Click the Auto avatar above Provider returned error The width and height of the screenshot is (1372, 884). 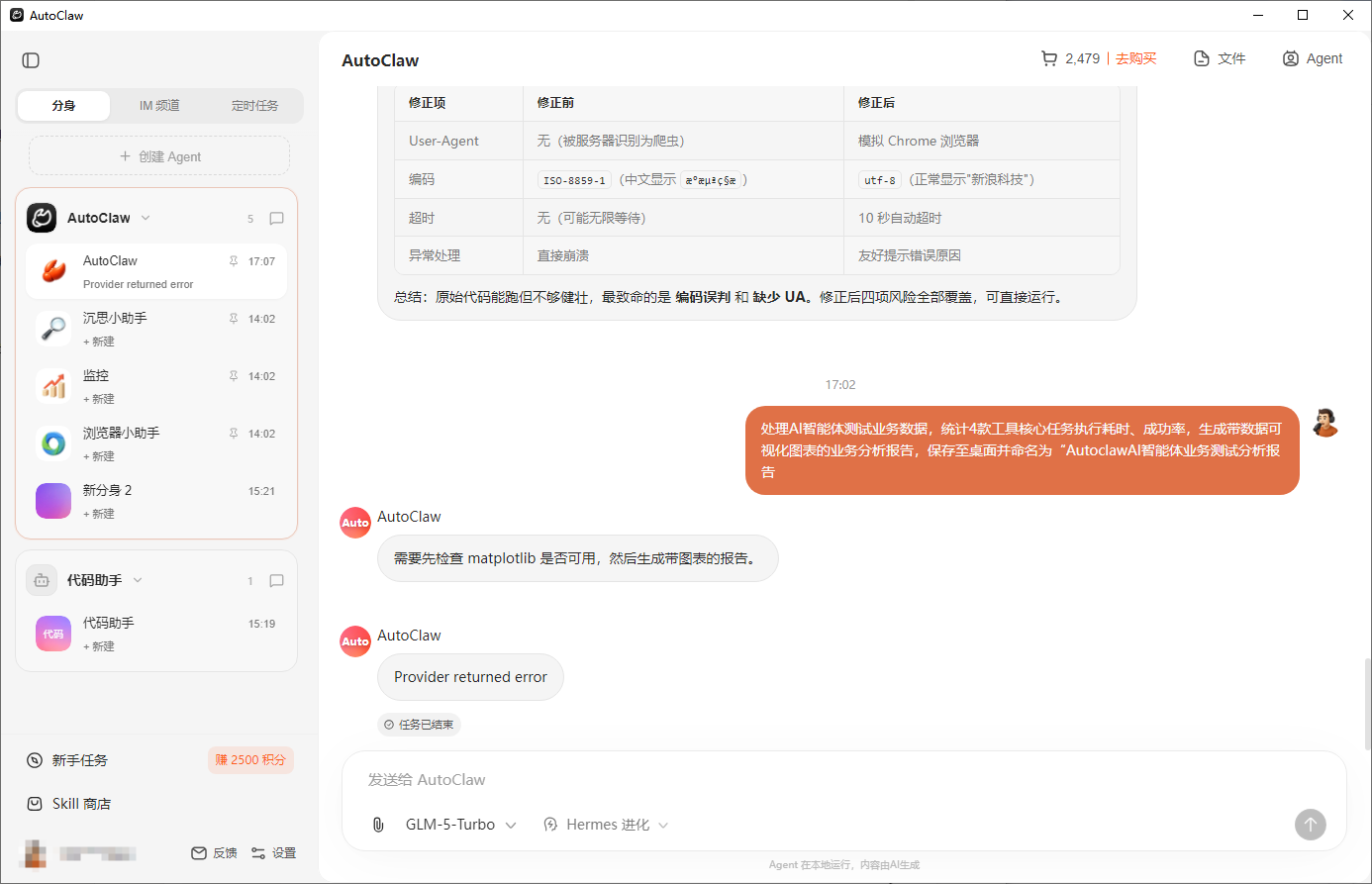[x=355, y=641]
